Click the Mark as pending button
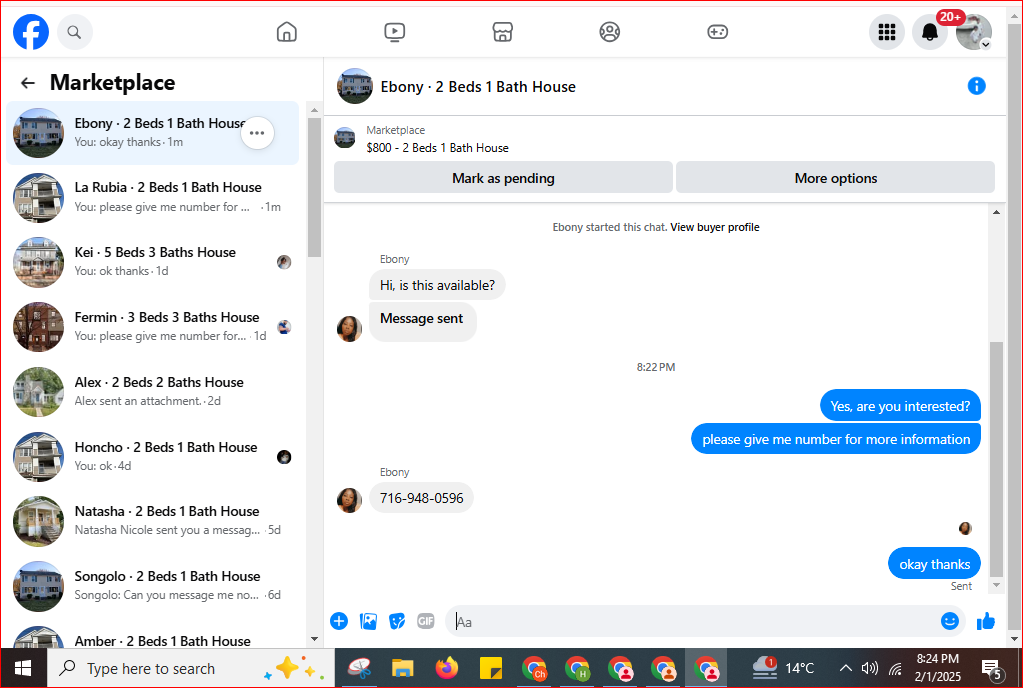This screenshot has height=688, width=1023. [503, 177]
